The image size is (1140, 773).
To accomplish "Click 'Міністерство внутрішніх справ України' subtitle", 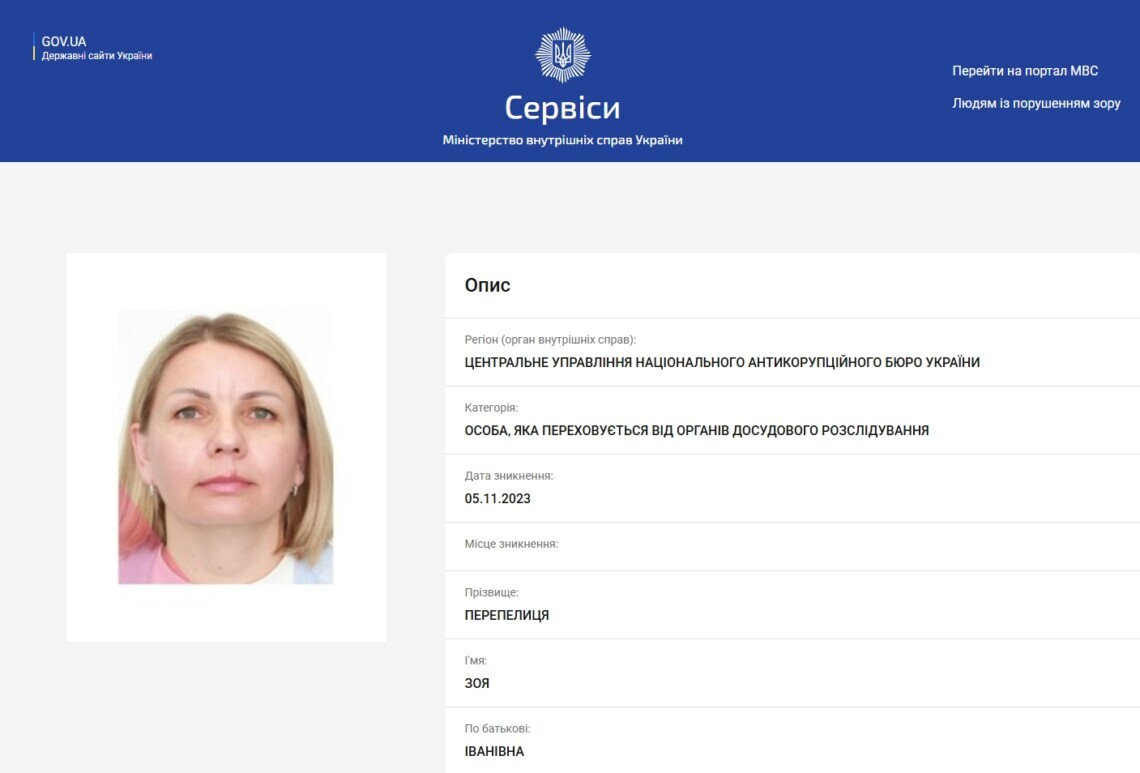I will click(x=563, y=140).
